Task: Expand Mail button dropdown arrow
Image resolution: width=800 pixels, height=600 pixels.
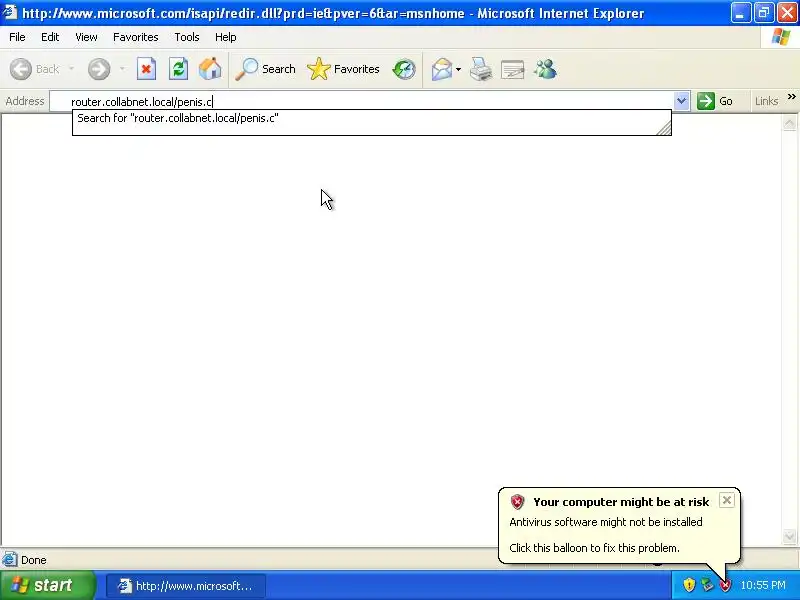Action: click(x=458, y=69)
